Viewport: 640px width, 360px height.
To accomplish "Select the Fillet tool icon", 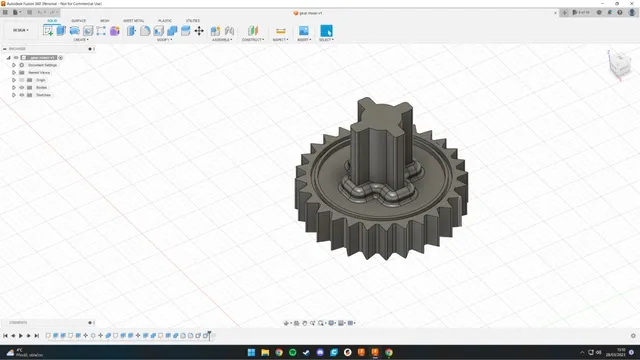I will [x=145, y=31].
